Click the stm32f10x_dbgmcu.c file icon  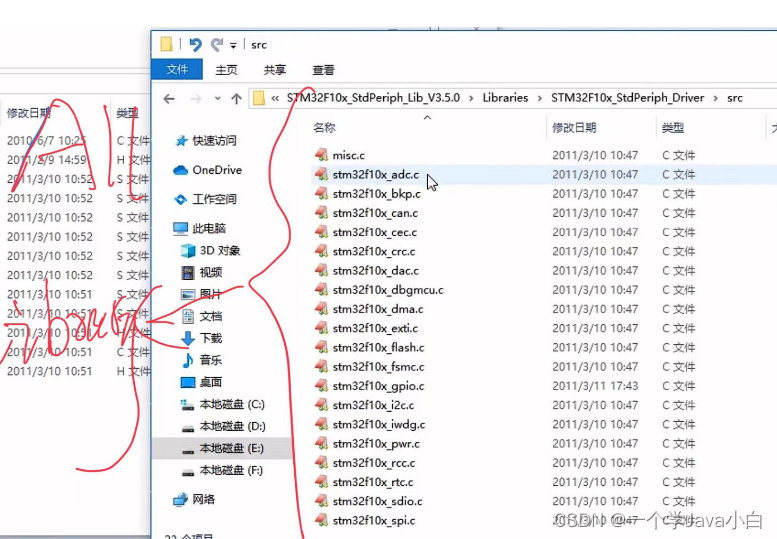[321, 289]
